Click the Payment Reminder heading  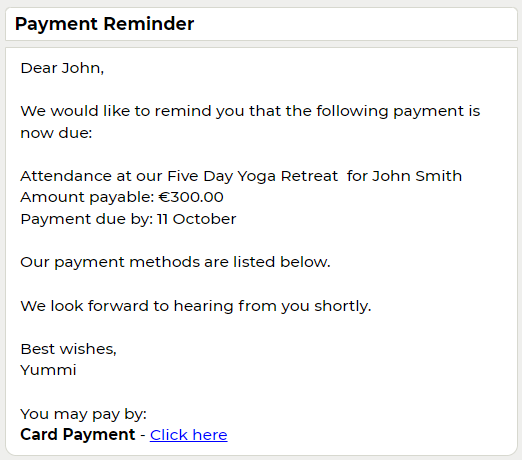104,24
